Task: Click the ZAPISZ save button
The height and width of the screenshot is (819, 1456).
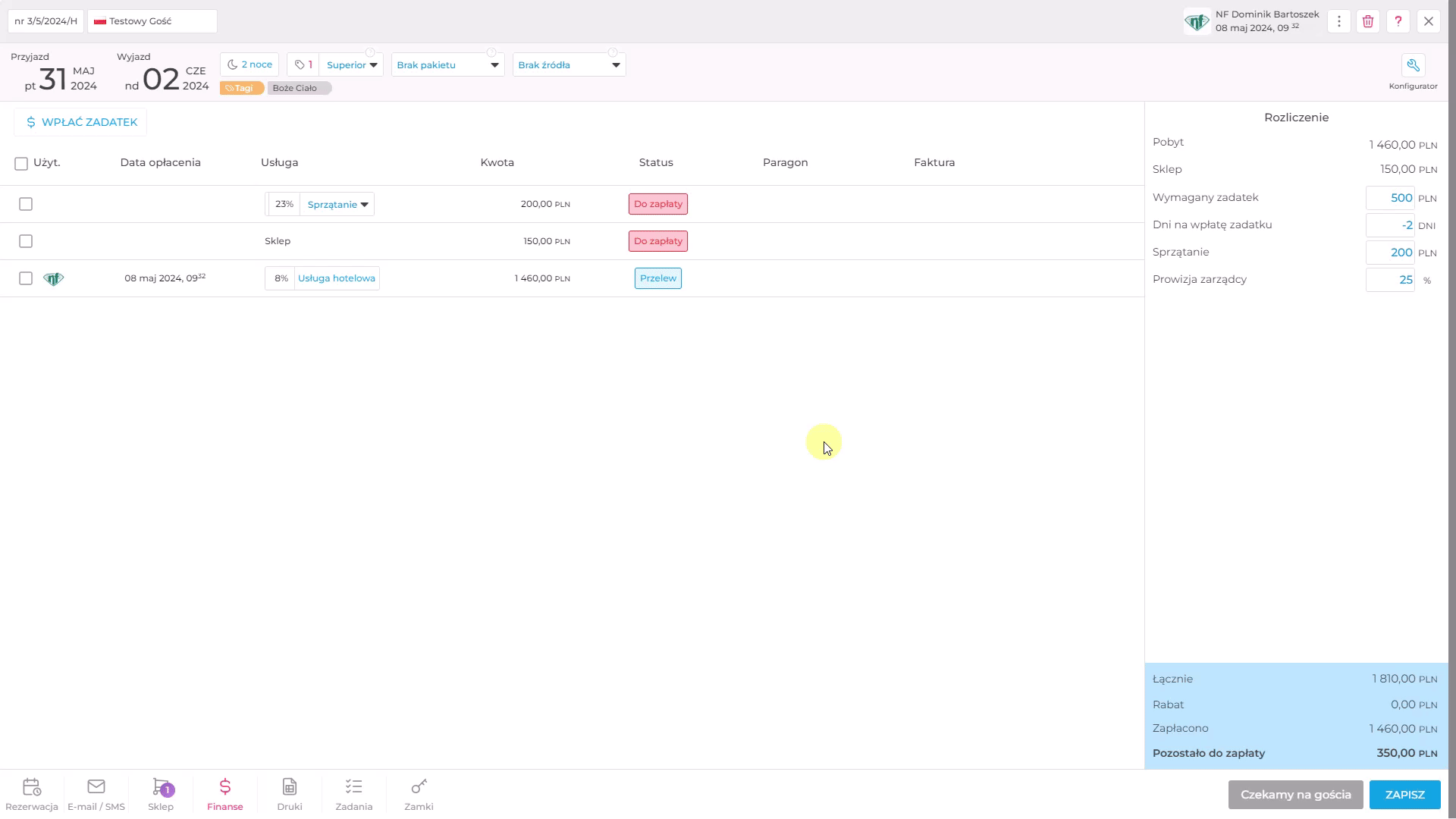Action: click(1404, 795)
